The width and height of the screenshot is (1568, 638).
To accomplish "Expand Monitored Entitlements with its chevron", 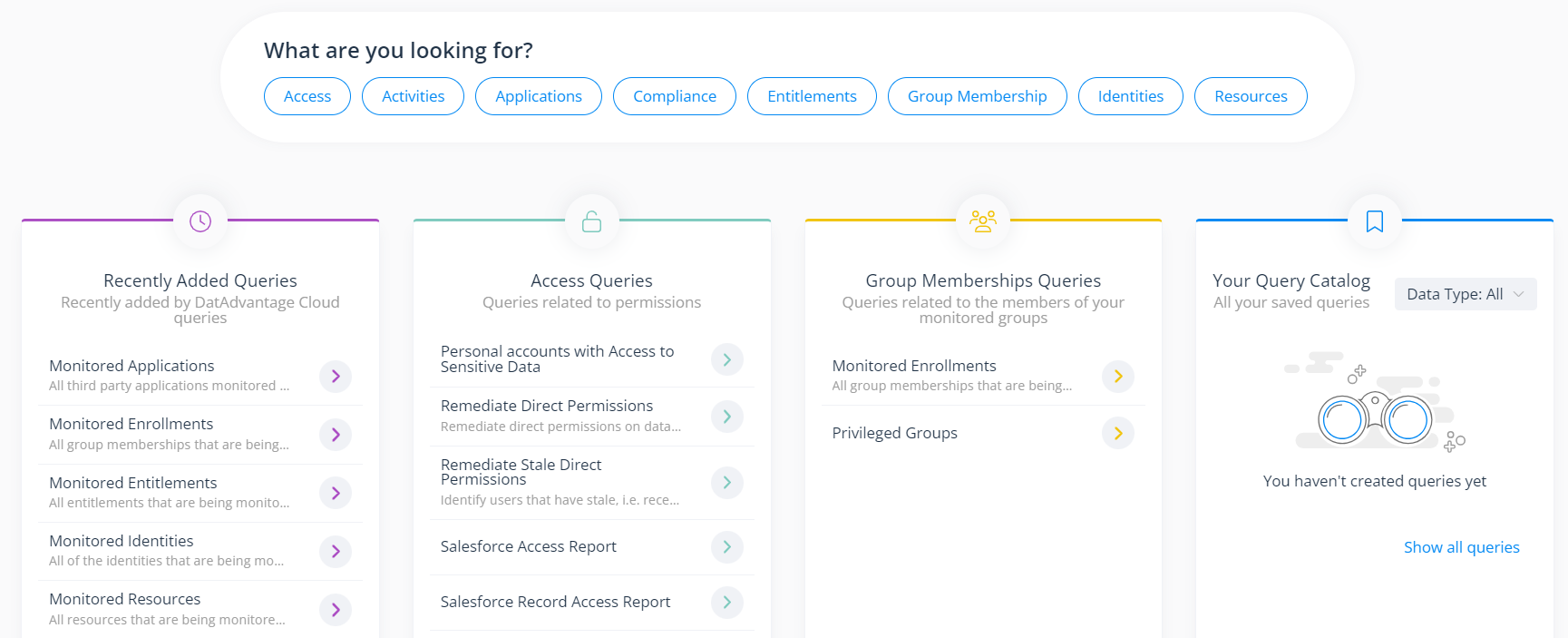I will 335,493.
